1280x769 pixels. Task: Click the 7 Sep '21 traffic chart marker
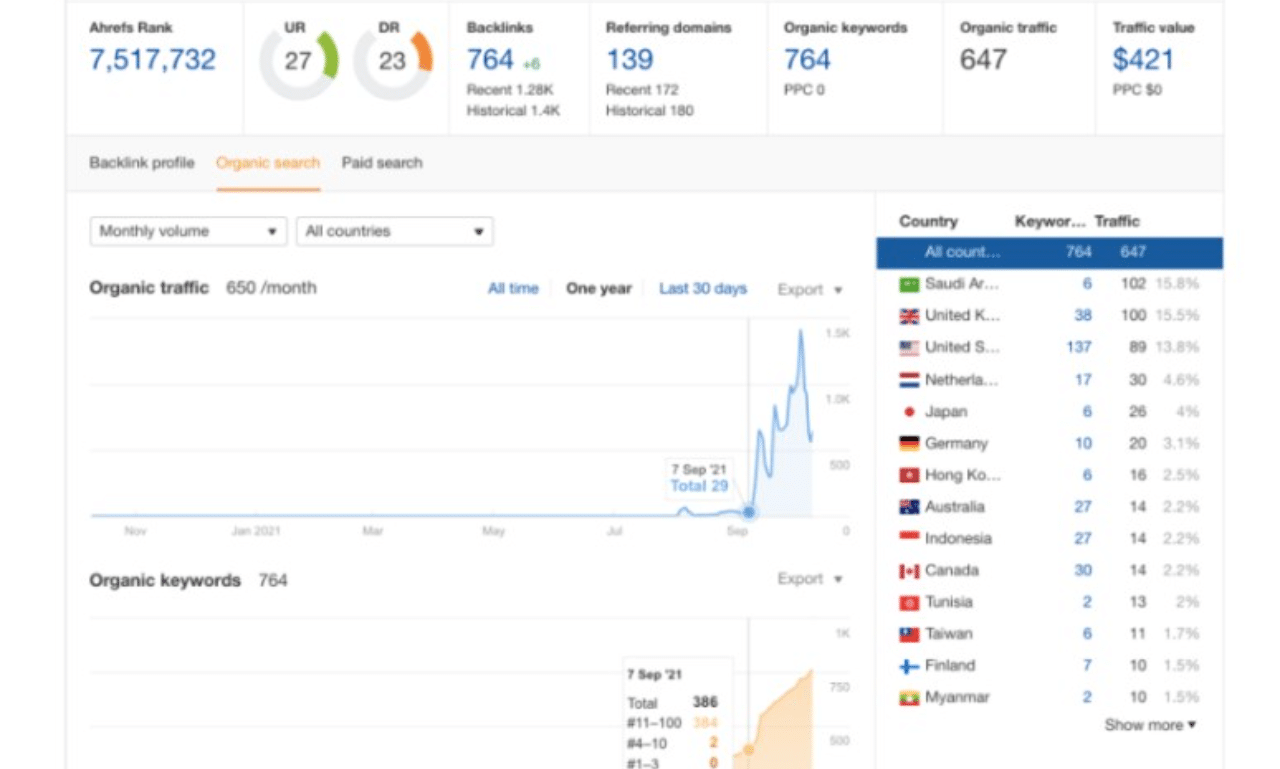coord(749,512)
